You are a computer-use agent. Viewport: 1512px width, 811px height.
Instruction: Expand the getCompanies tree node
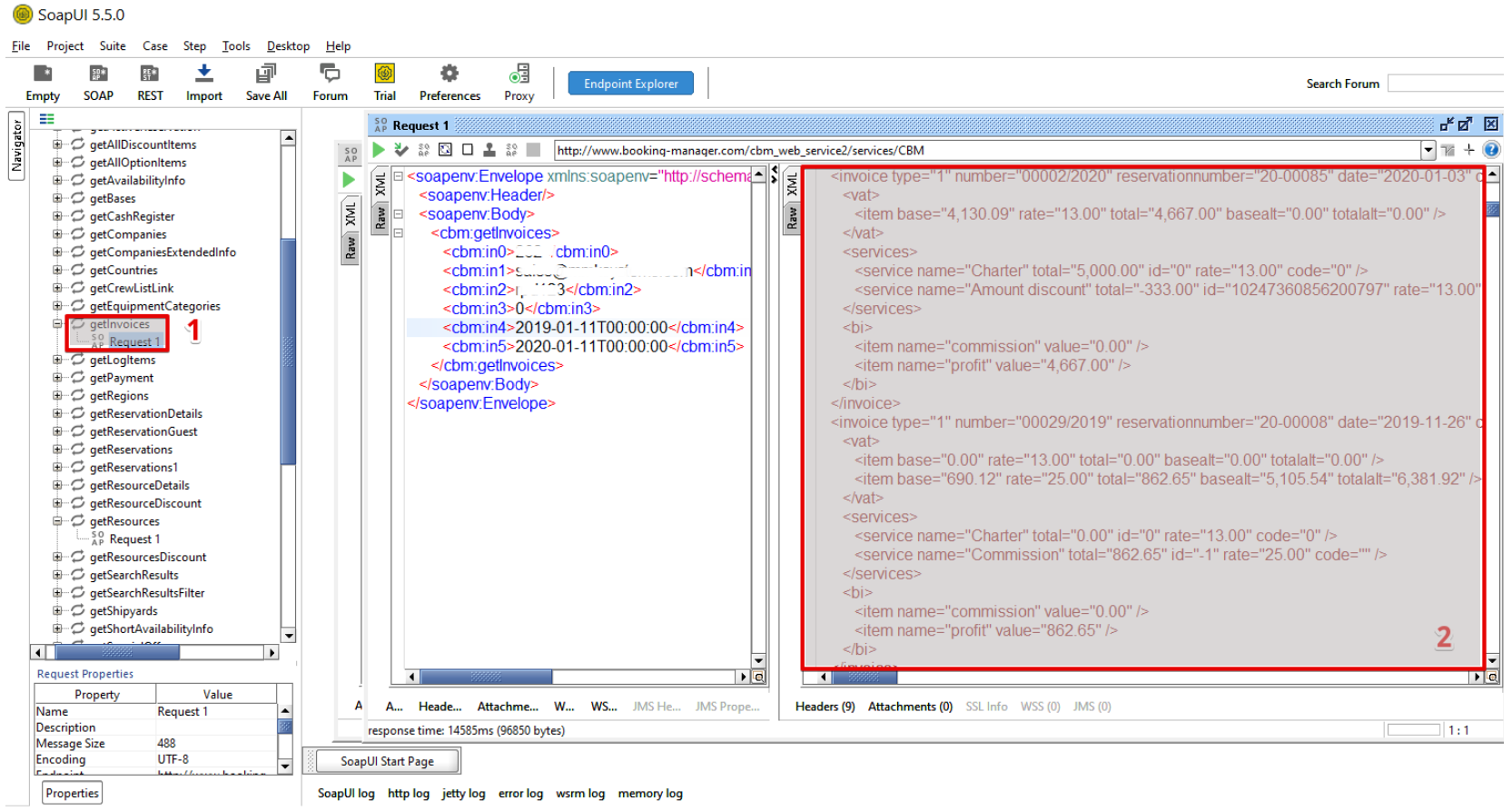click(x=57, y=234)
